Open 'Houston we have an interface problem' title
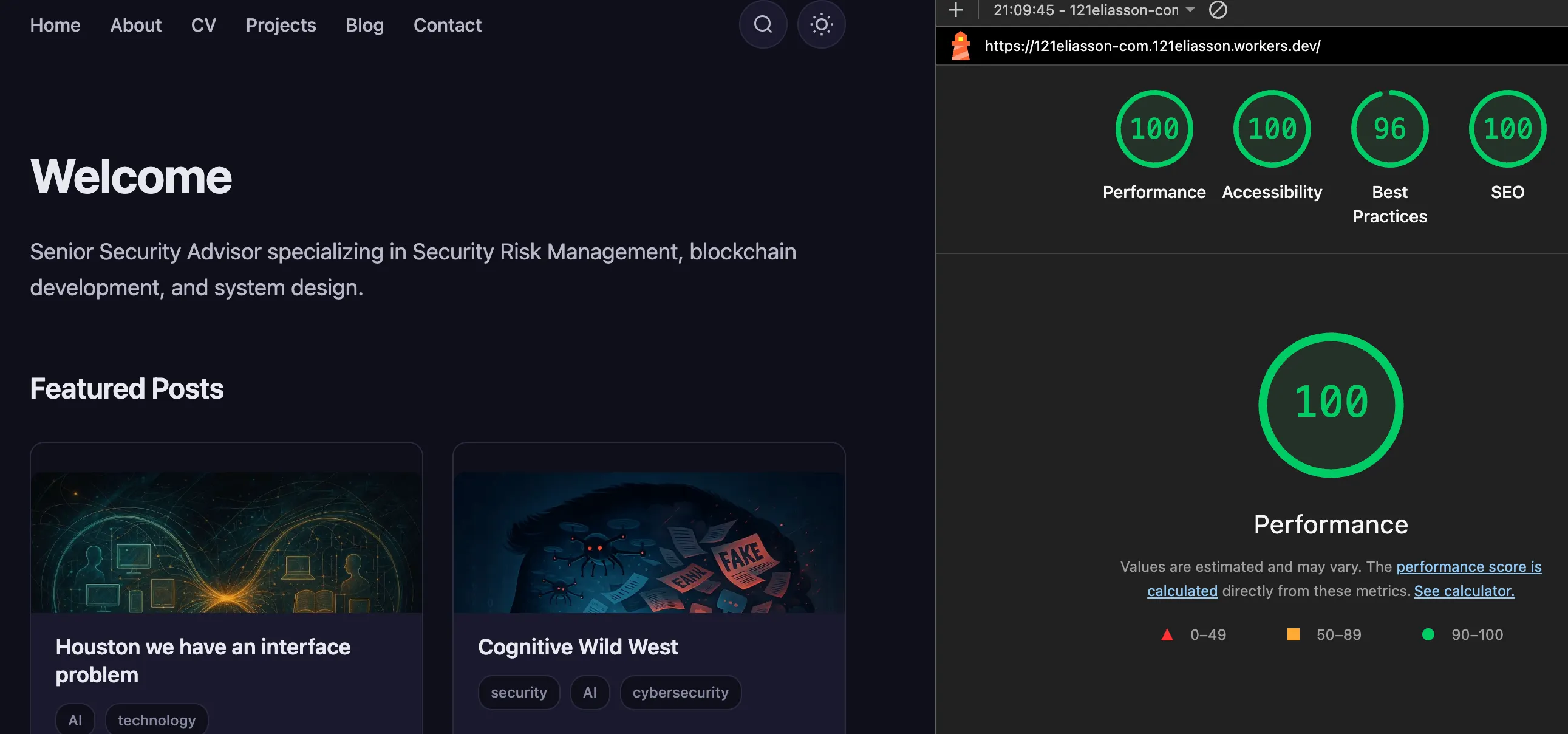Screen dimensions: 1568x734 [x=203, y=660]
